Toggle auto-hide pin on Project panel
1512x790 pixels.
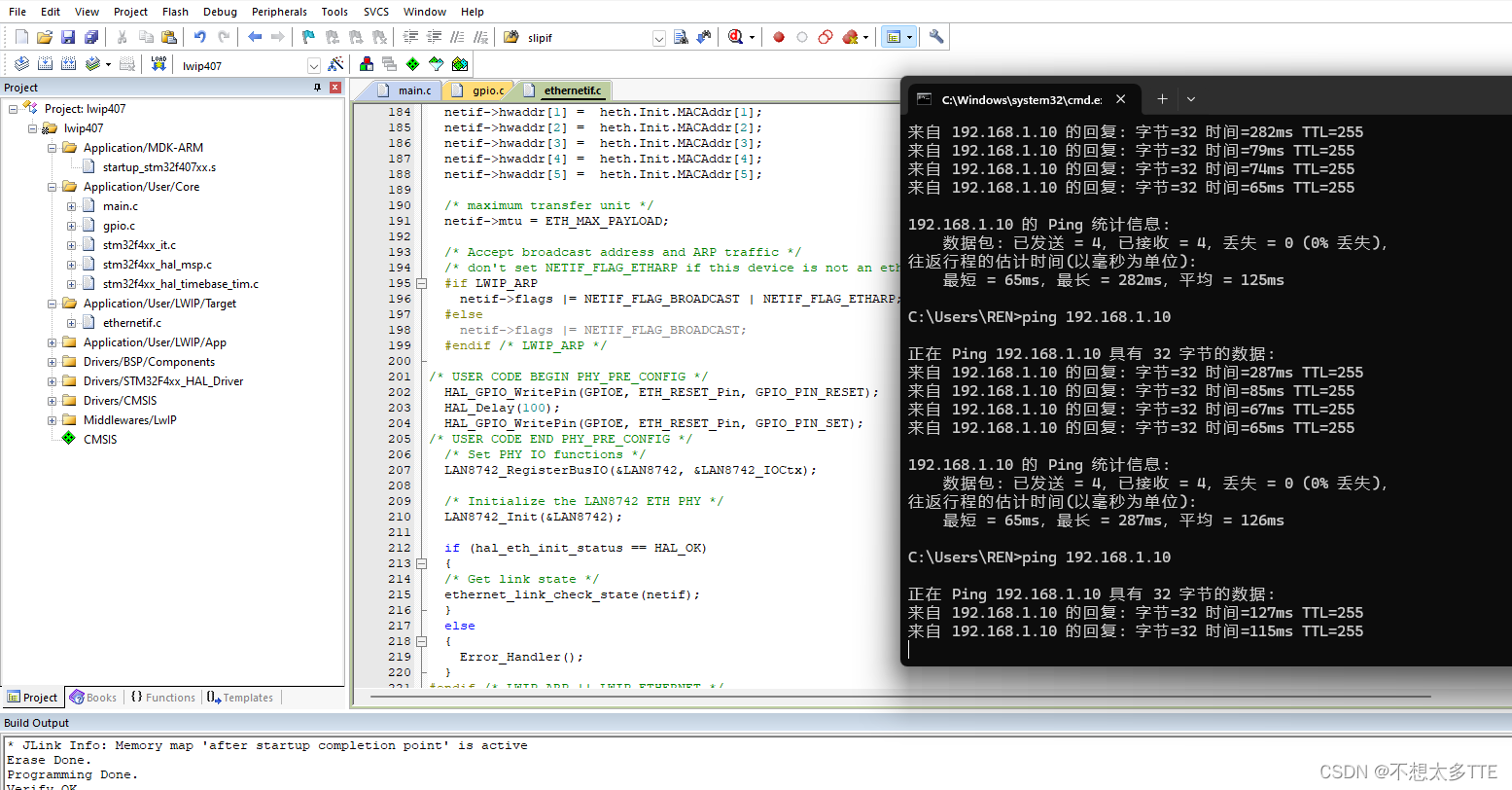point(316,88)
